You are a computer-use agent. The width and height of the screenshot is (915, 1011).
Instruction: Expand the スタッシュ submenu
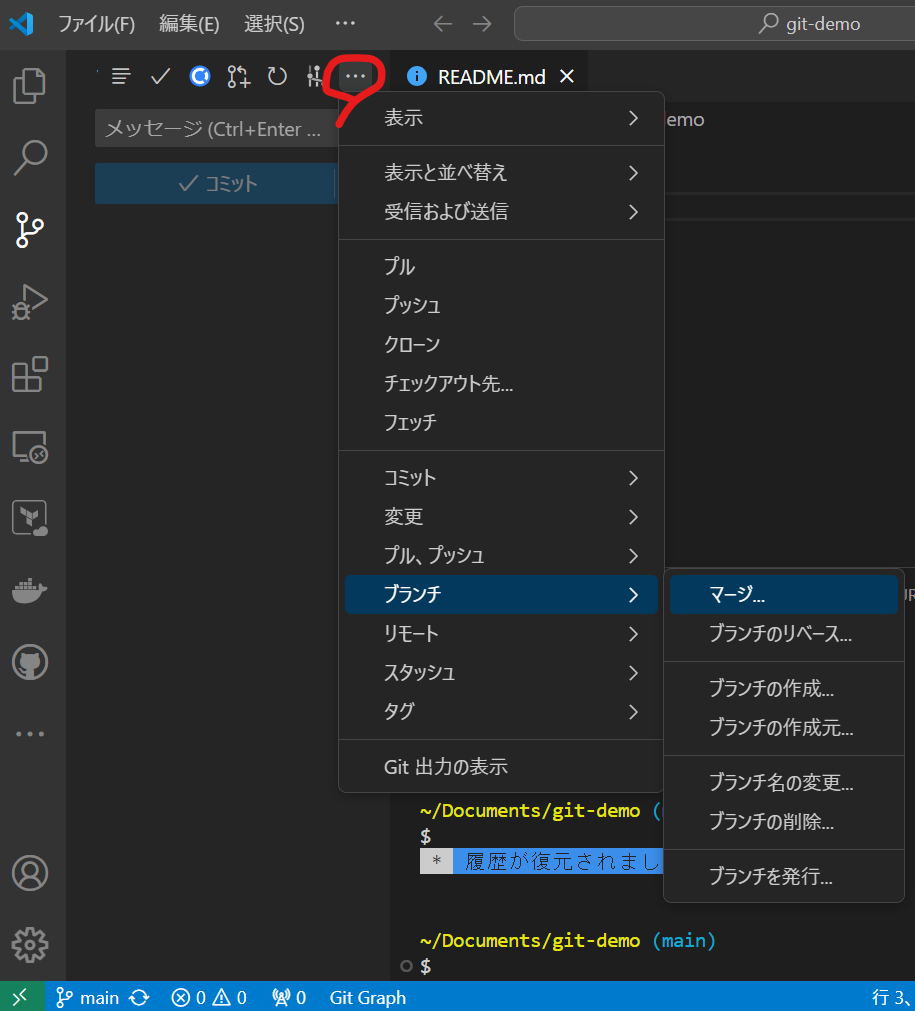click(x=501, y=672)
